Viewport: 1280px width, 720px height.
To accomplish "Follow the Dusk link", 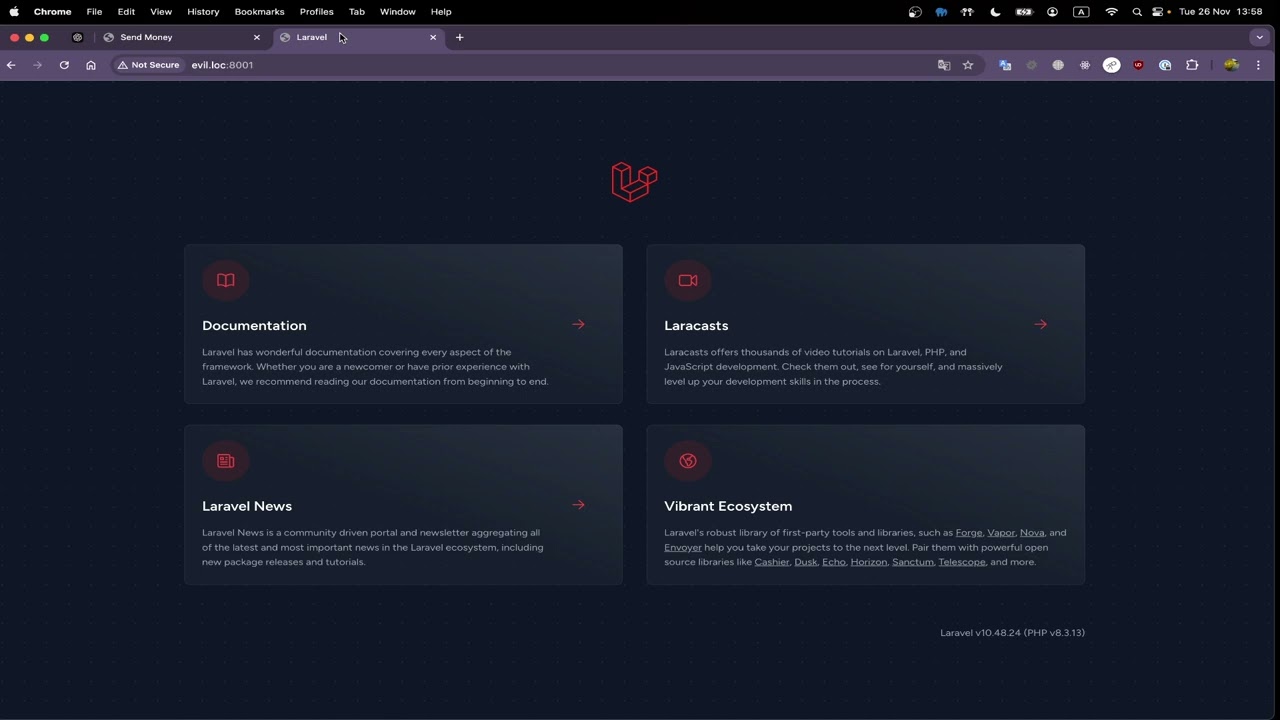I will click(806, 562).
